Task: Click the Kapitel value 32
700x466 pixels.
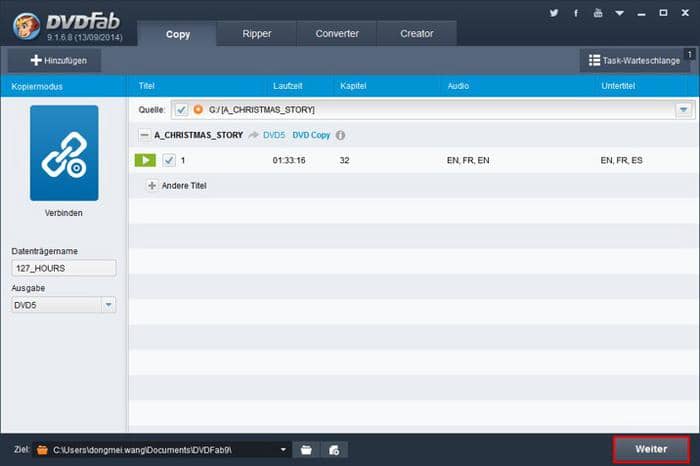Action: (x=344, y=160)
